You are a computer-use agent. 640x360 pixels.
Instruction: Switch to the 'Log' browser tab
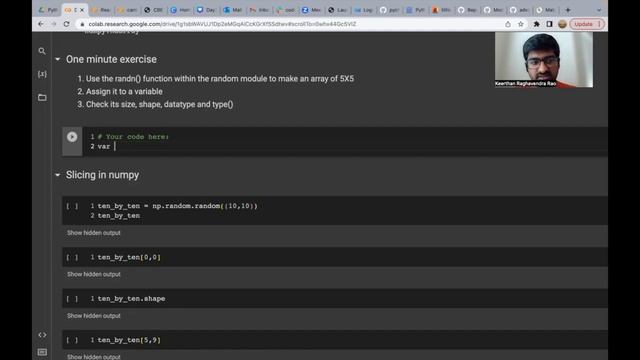pos(363,10)
